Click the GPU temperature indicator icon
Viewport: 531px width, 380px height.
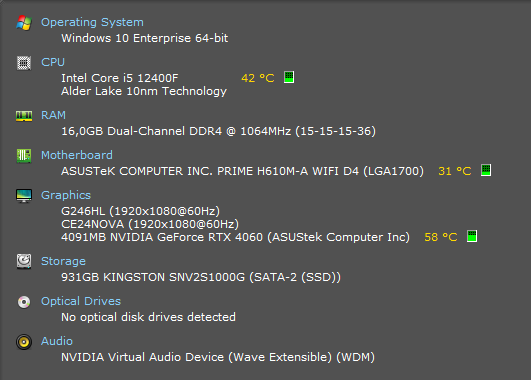pos(472,236)
